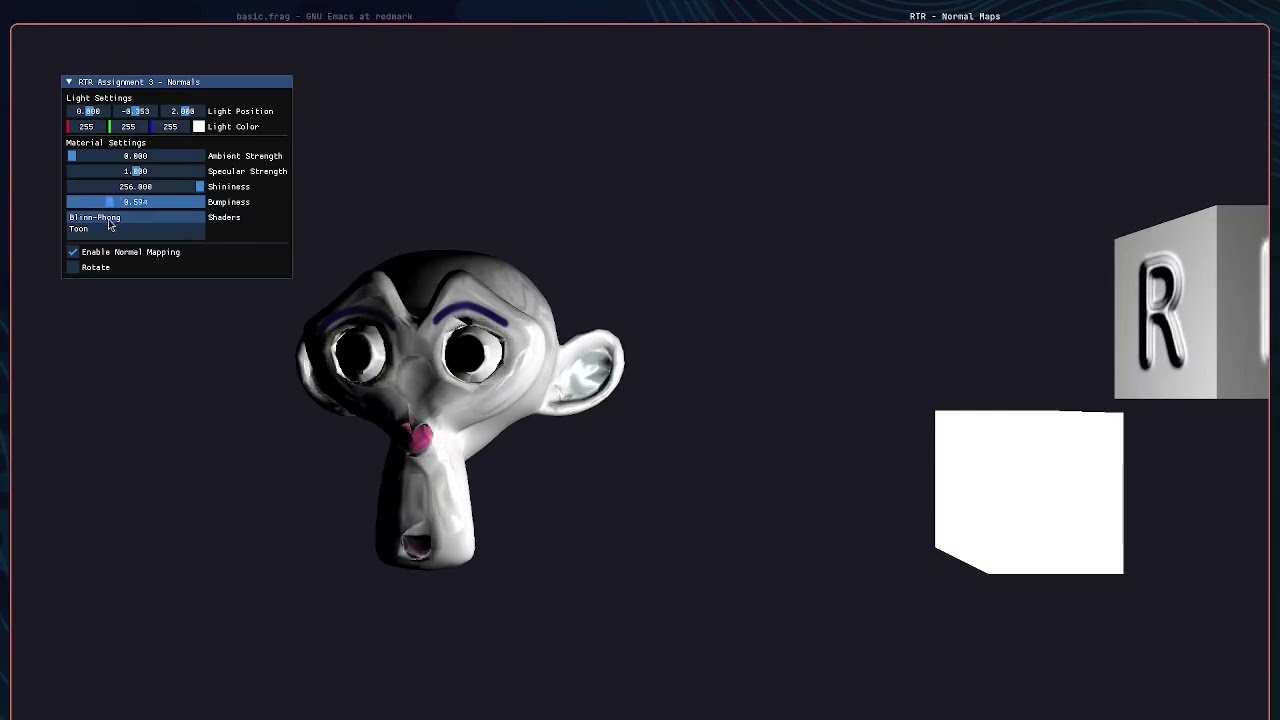
Task: Click the 'Light Position' label
Action: [240, 111]
